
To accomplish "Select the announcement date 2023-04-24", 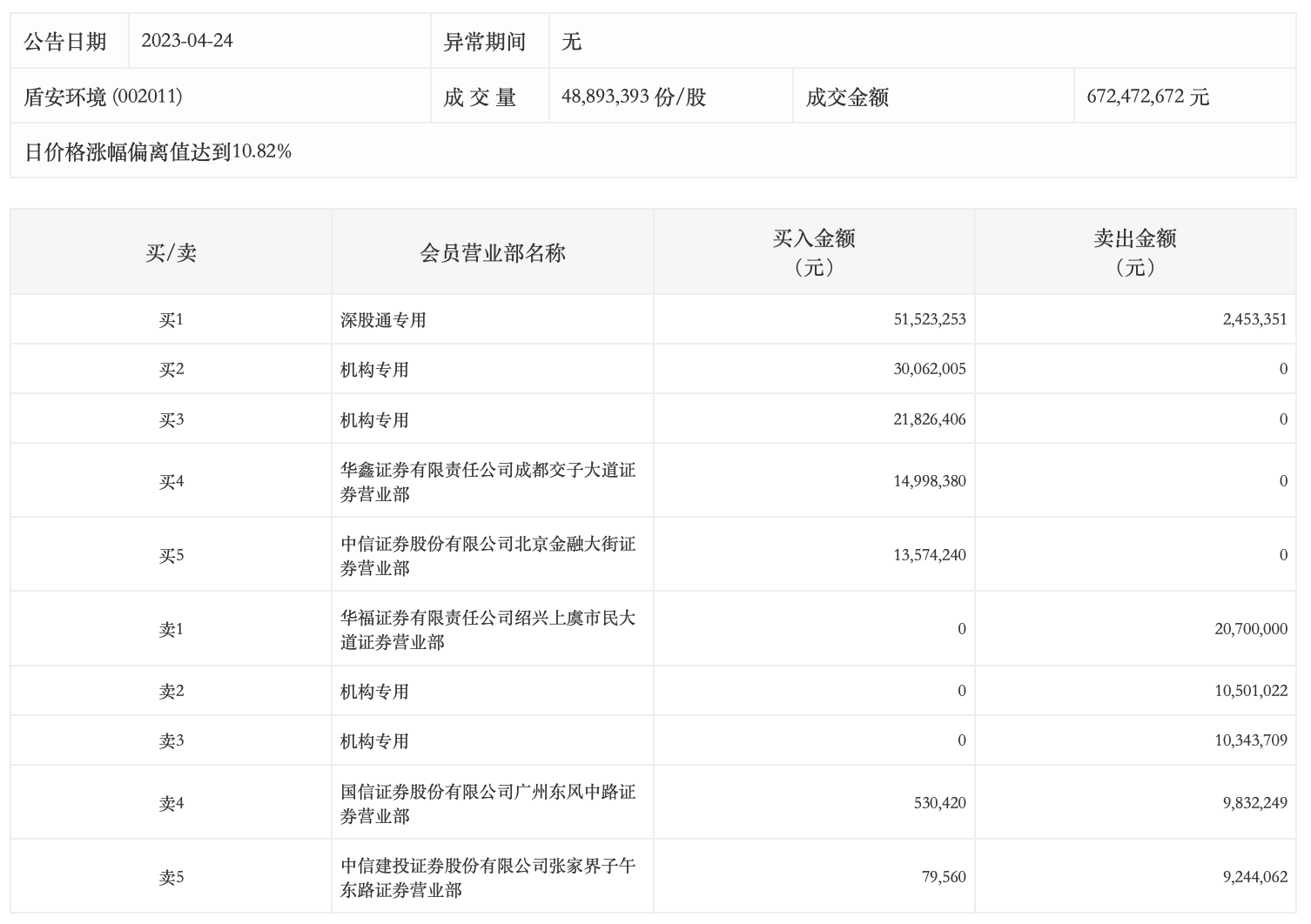I will [187, 41].
